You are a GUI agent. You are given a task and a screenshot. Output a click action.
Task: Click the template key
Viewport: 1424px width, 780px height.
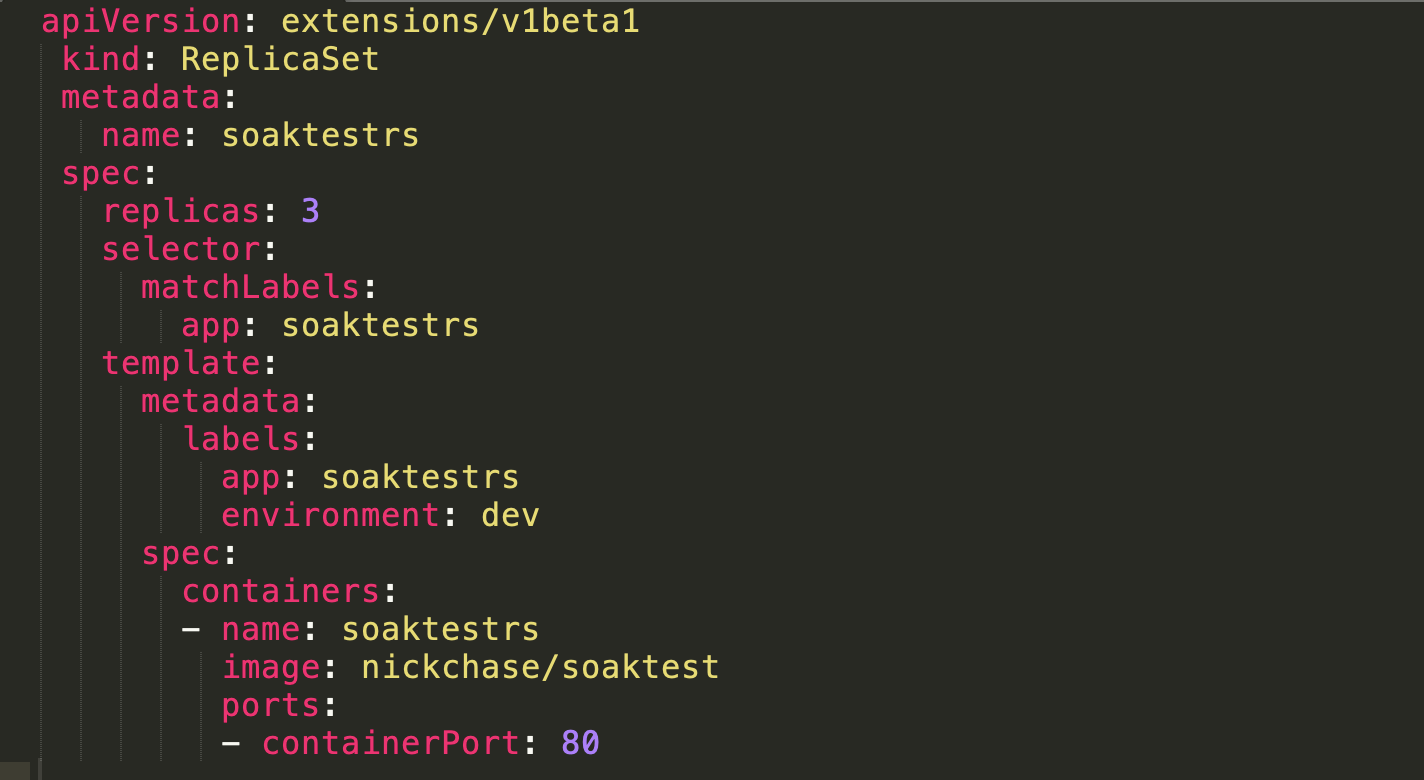181,363
